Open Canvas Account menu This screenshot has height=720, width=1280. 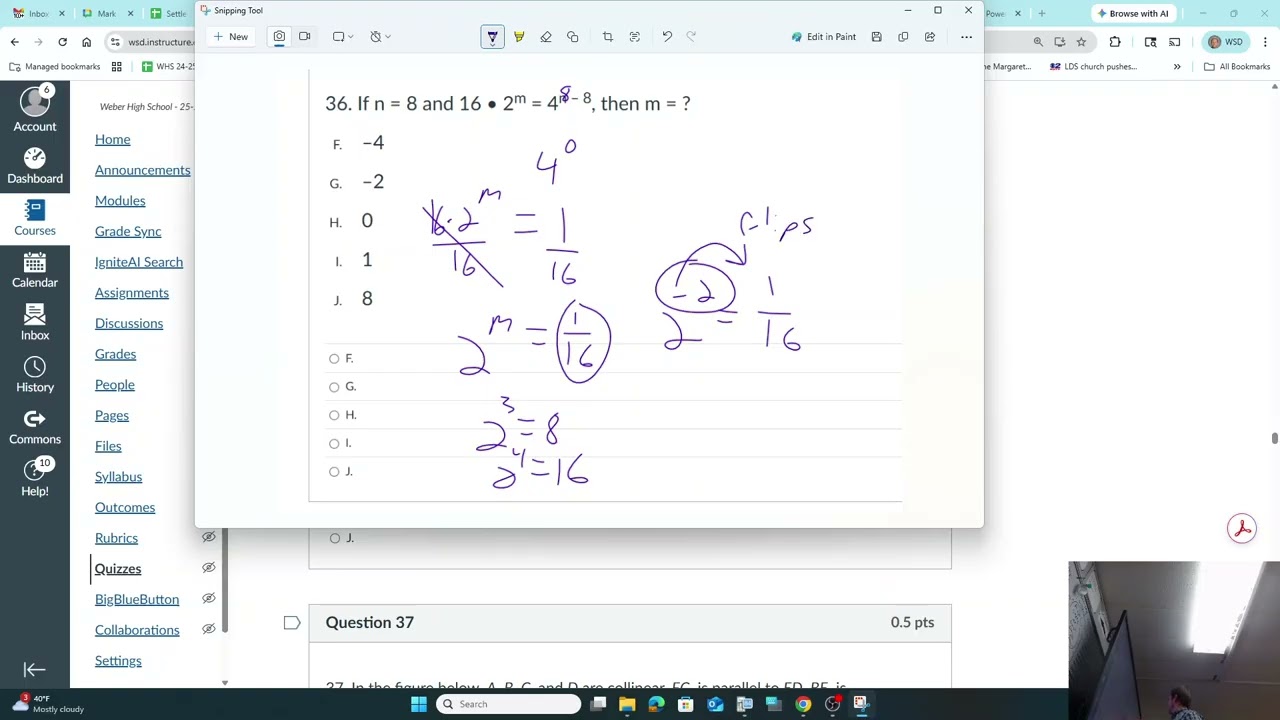(x=35, y=110)
